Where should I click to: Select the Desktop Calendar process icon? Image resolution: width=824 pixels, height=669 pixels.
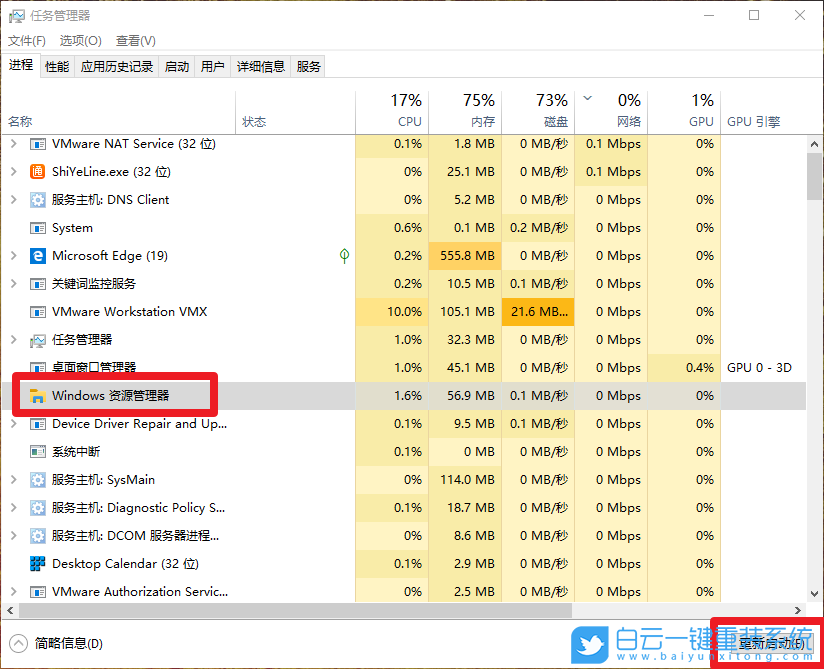tap(36, 563)
